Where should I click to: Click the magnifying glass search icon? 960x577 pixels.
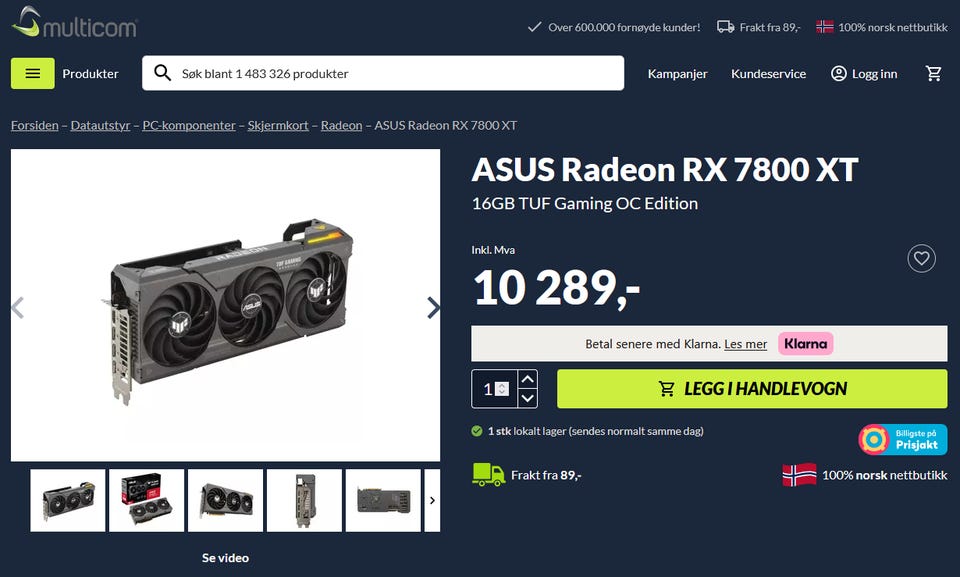pos(162,73)
